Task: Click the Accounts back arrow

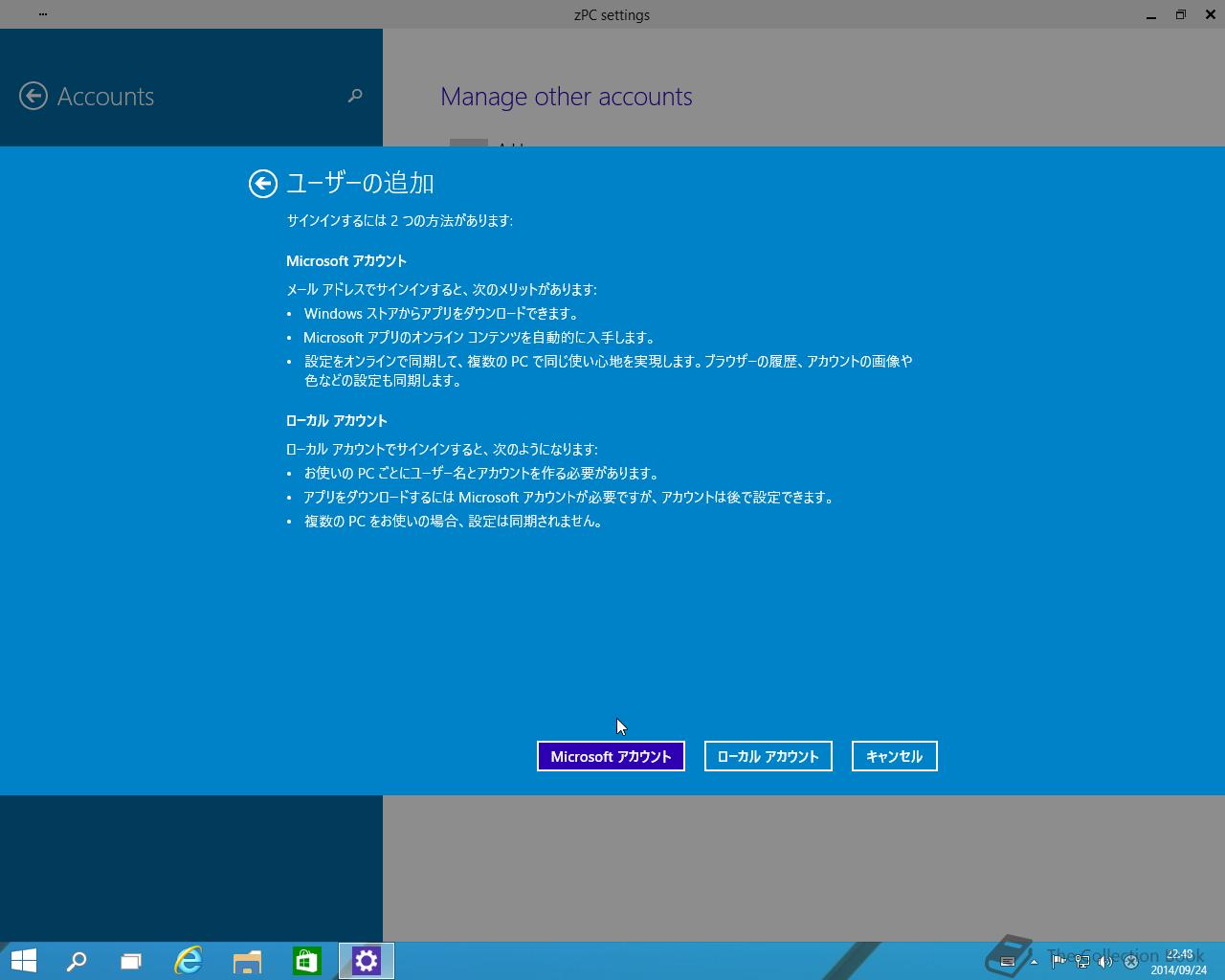Action: click(33, 96)
